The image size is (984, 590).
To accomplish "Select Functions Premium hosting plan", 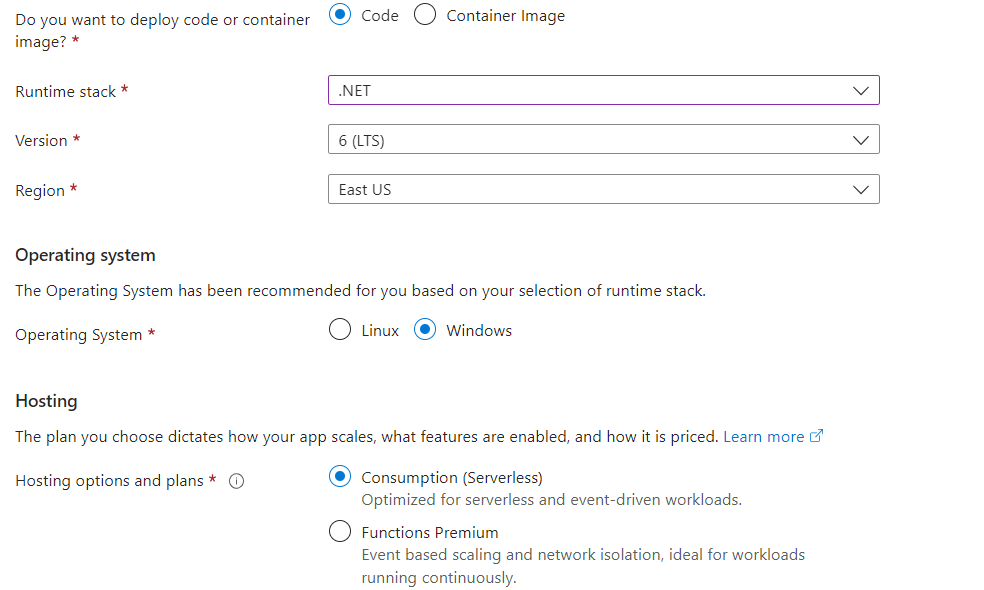I will [340, 532].
